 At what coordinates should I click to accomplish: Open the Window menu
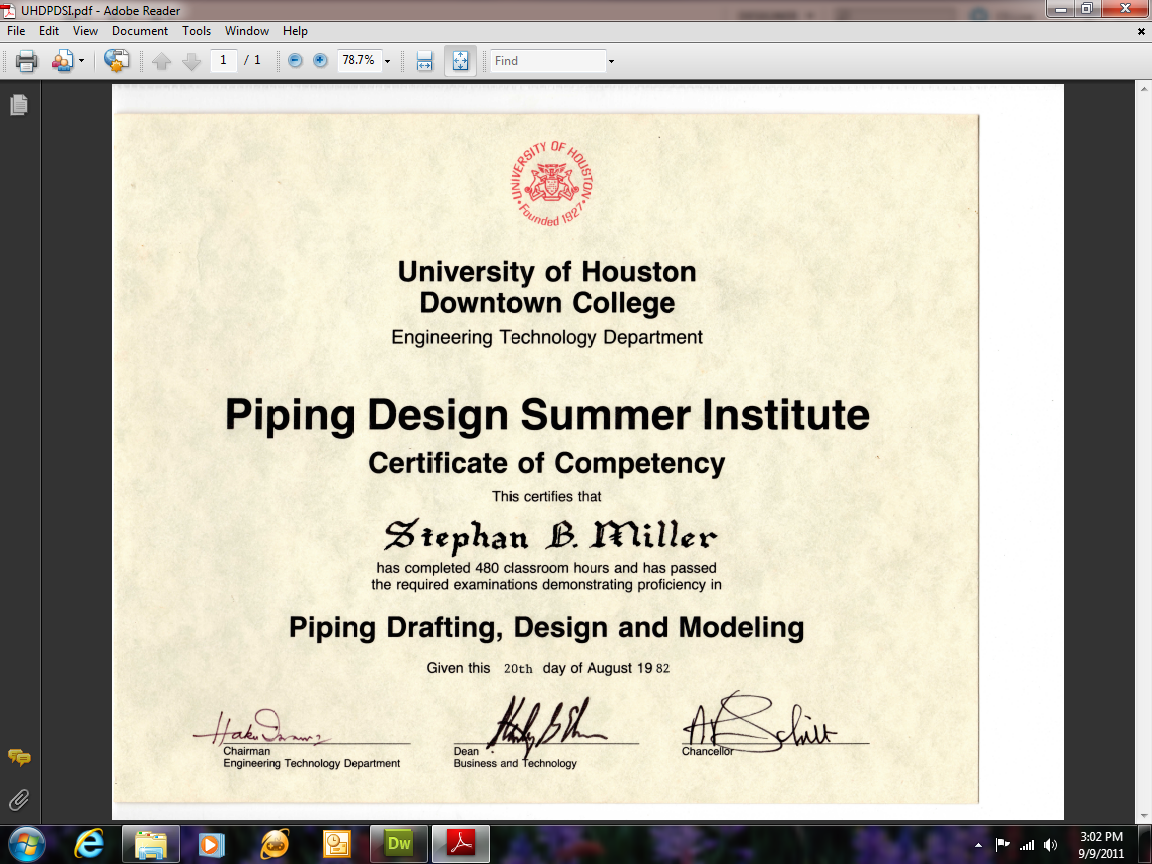247,31
